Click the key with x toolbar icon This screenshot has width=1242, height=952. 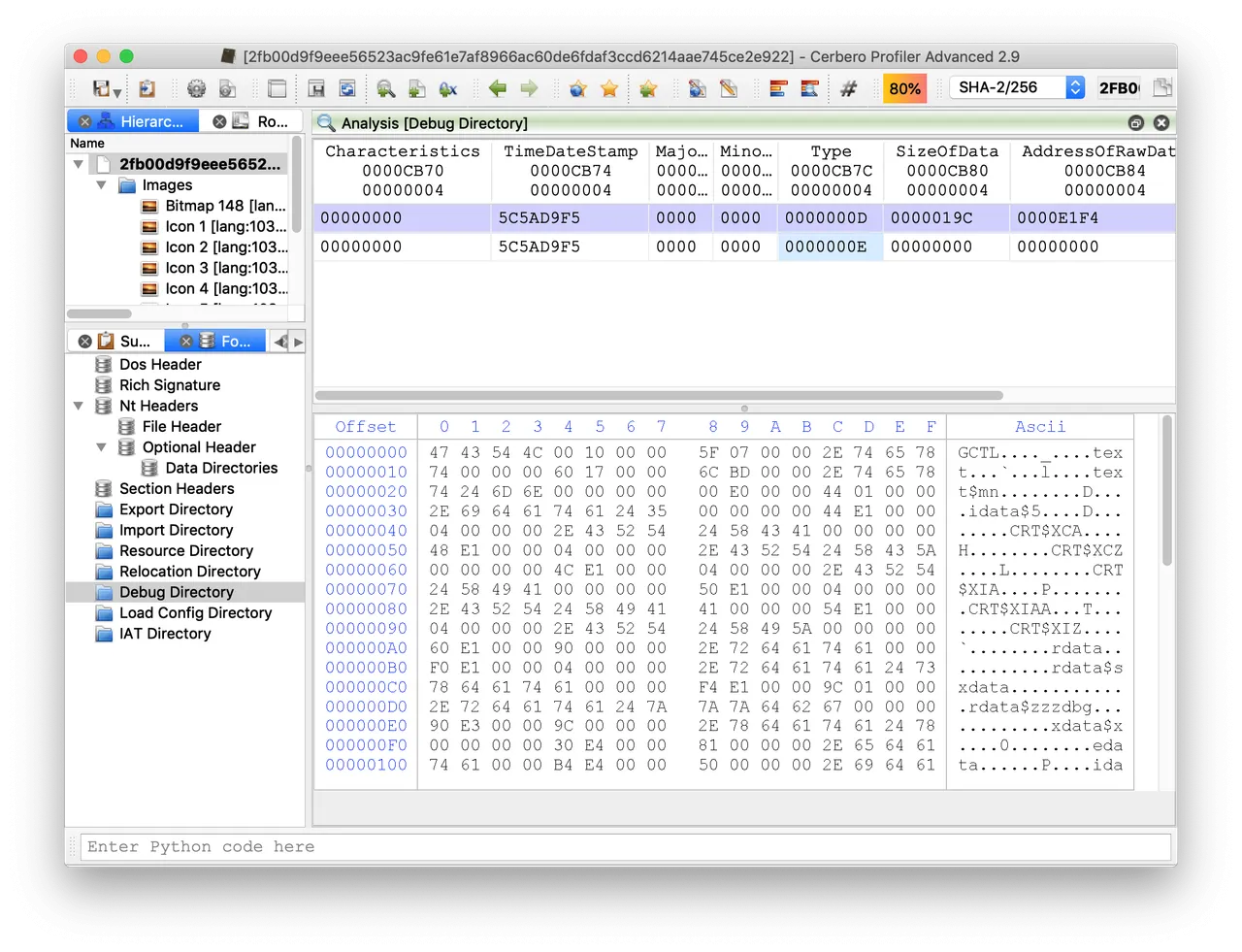(x=448, y=88)
